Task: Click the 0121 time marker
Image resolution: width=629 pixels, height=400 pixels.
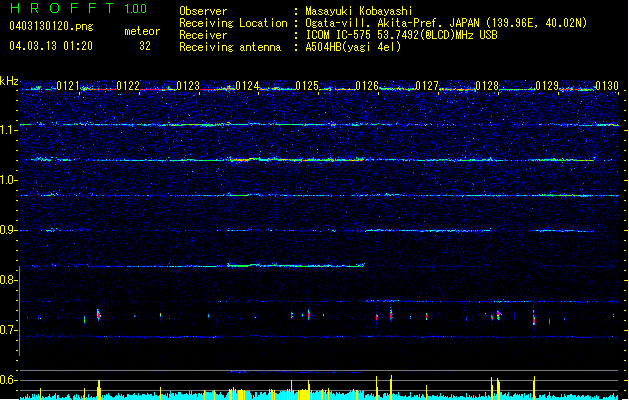Action: click(x=67, y=86)
